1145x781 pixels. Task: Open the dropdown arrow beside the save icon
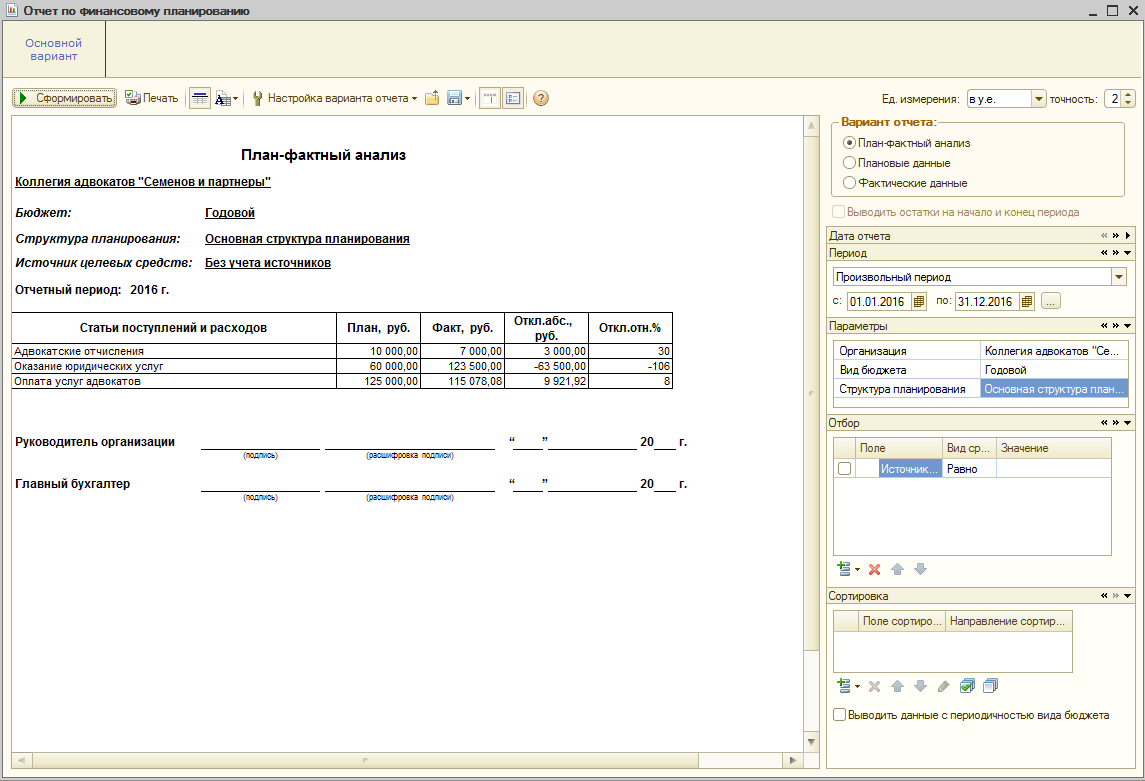coord(467,99)
